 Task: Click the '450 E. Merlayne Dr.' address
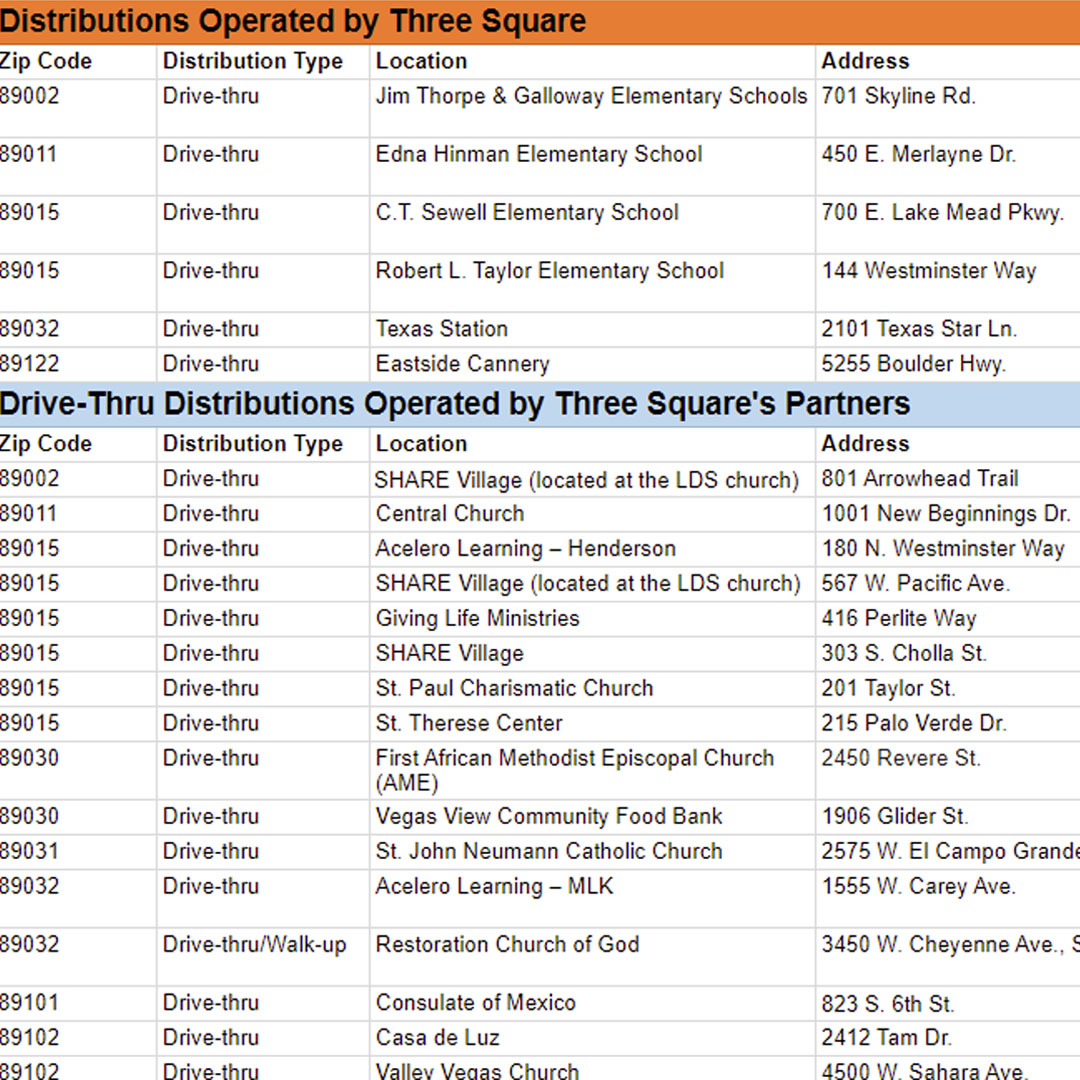[x=918, y=154]
